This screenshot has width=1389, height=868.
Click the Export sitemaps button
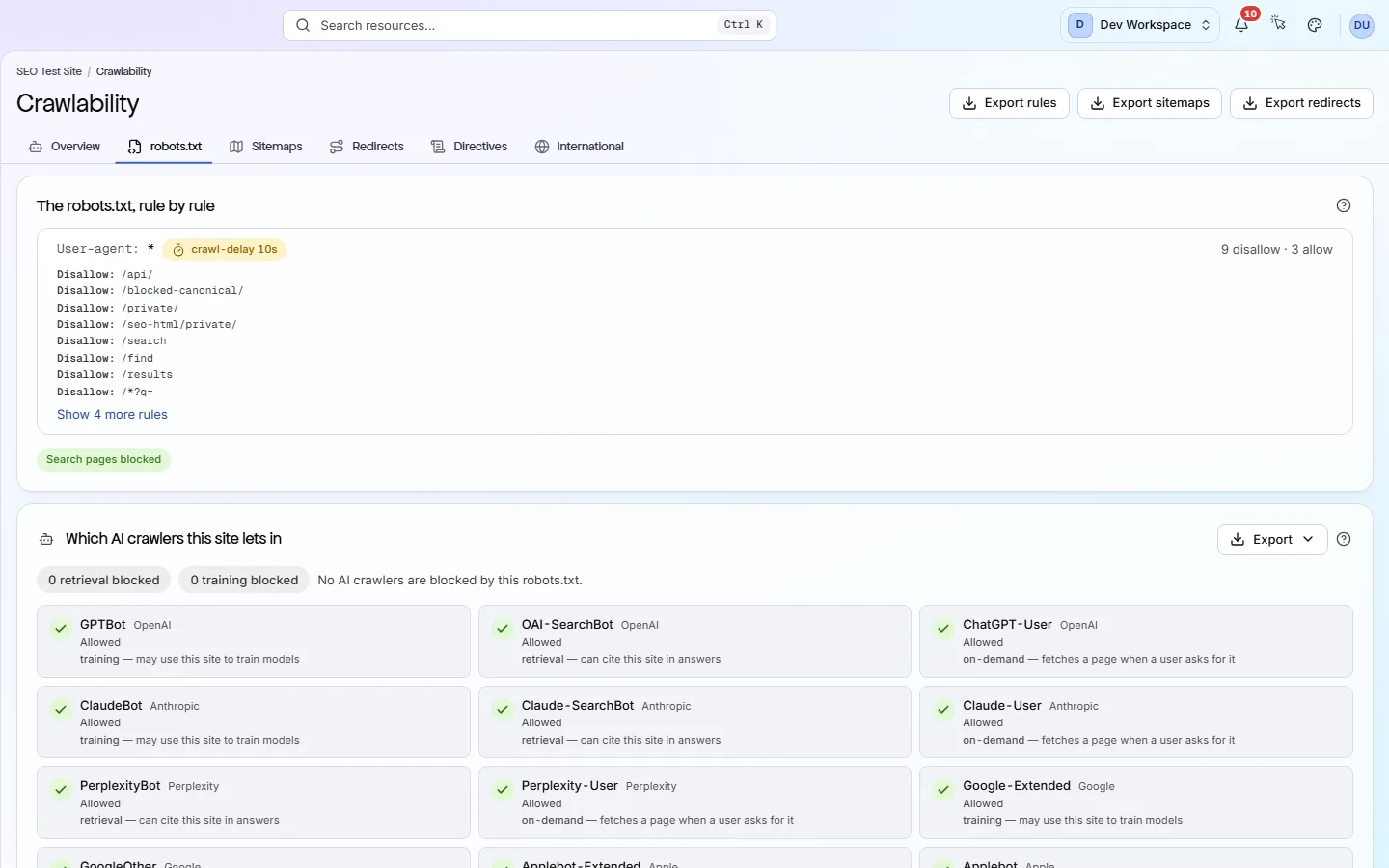[1150, 103]
